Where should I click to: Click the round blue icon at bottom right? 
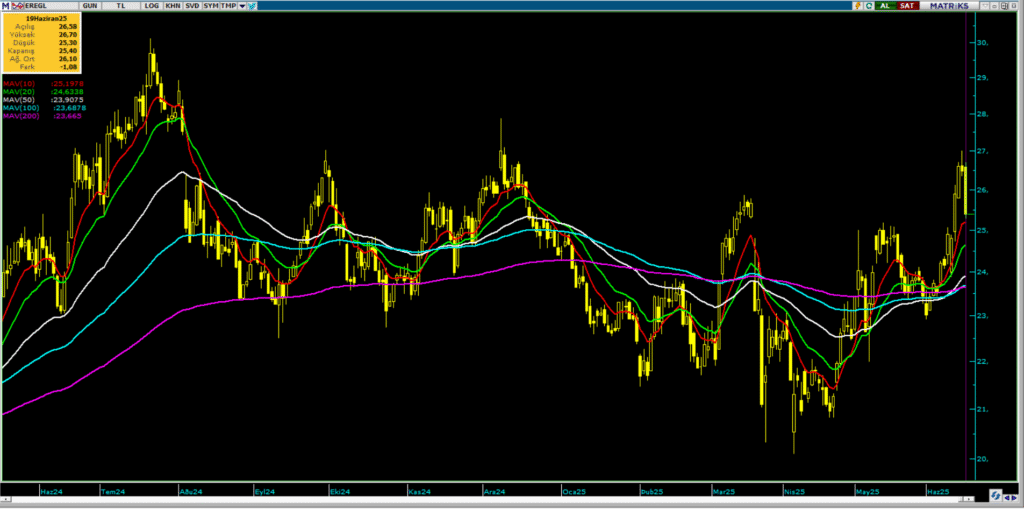coord(996,495)
